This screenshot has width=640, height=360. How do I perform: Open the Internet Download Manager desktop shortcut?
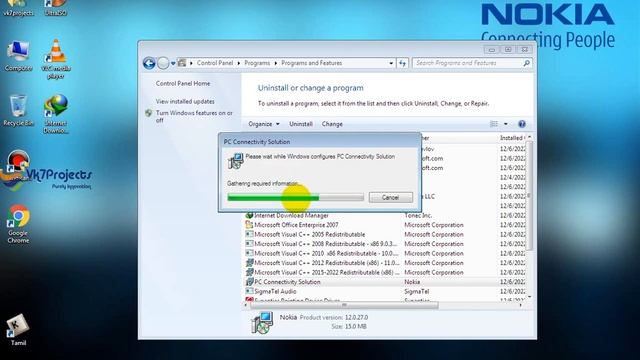pyautogui.click(x=56, y=114)
